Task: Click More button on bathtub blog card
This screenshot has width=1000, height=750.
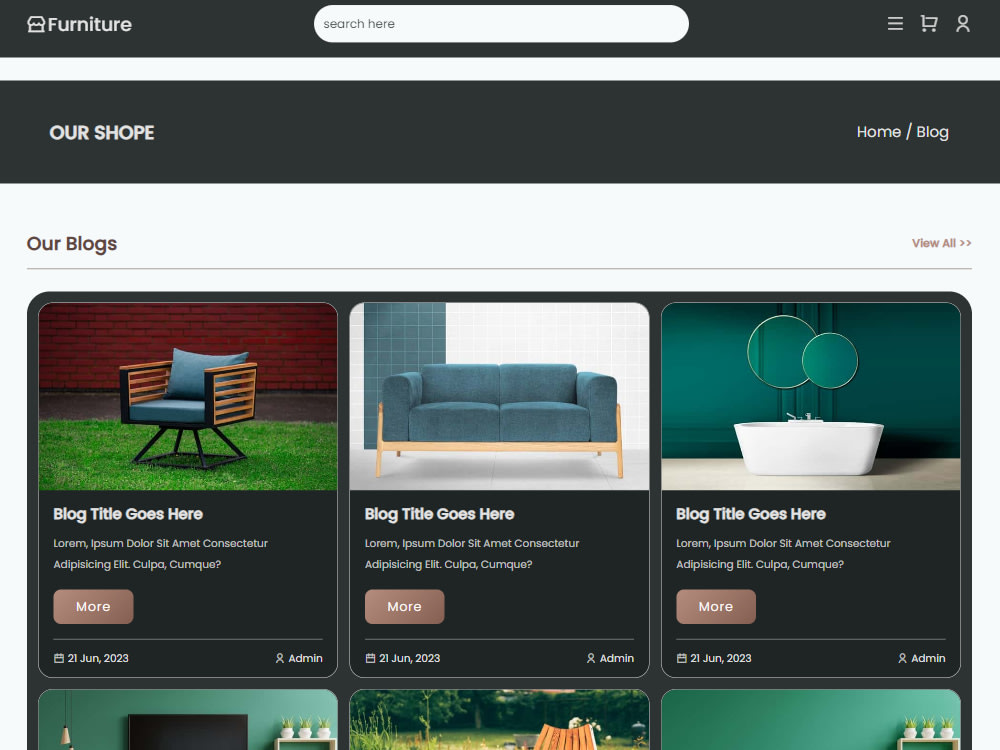Action: (x=716, y=607)
